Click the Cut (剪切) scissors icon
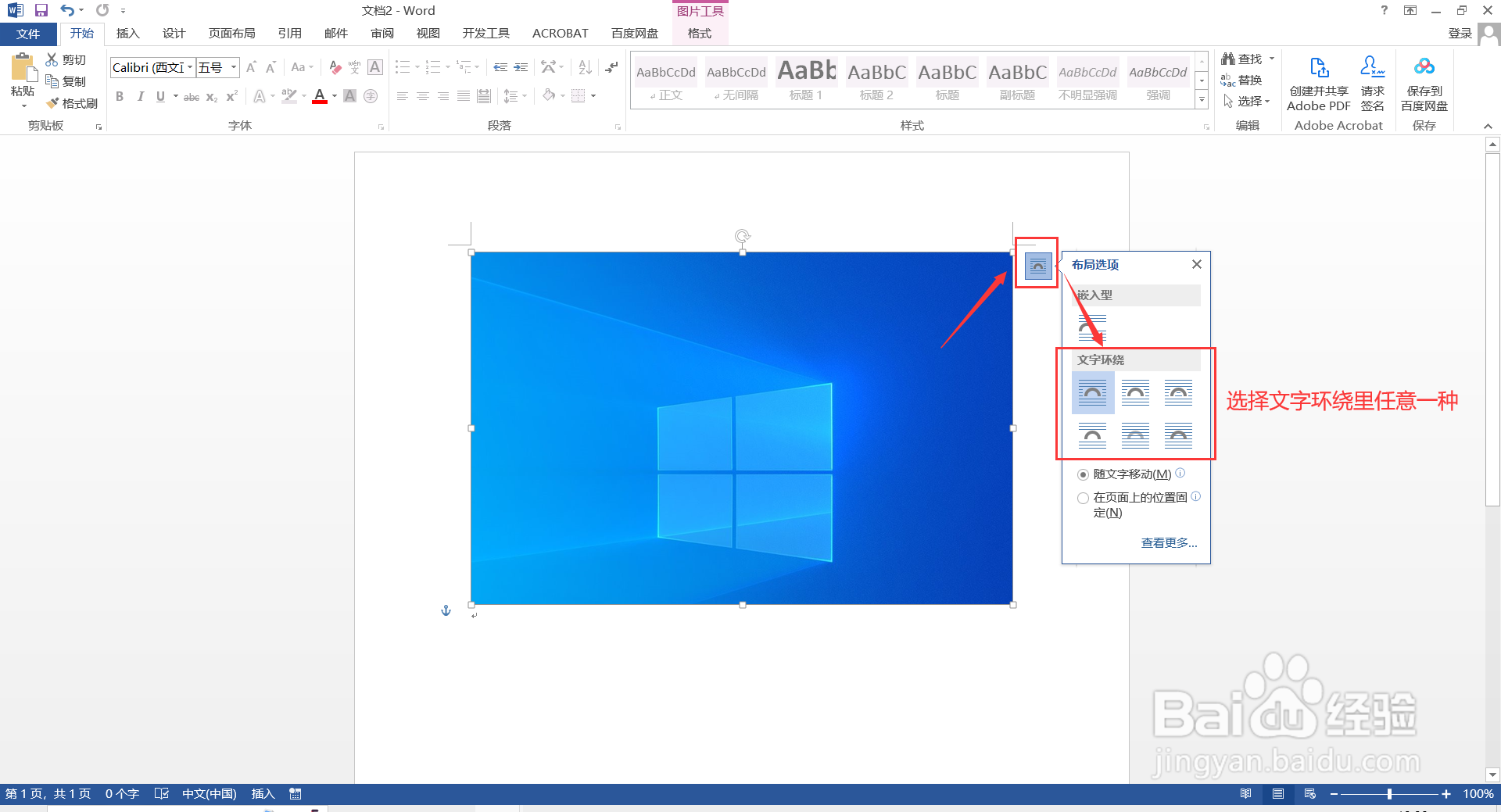Viewport: 1501px width, 812px height. [x=52, y=59]
